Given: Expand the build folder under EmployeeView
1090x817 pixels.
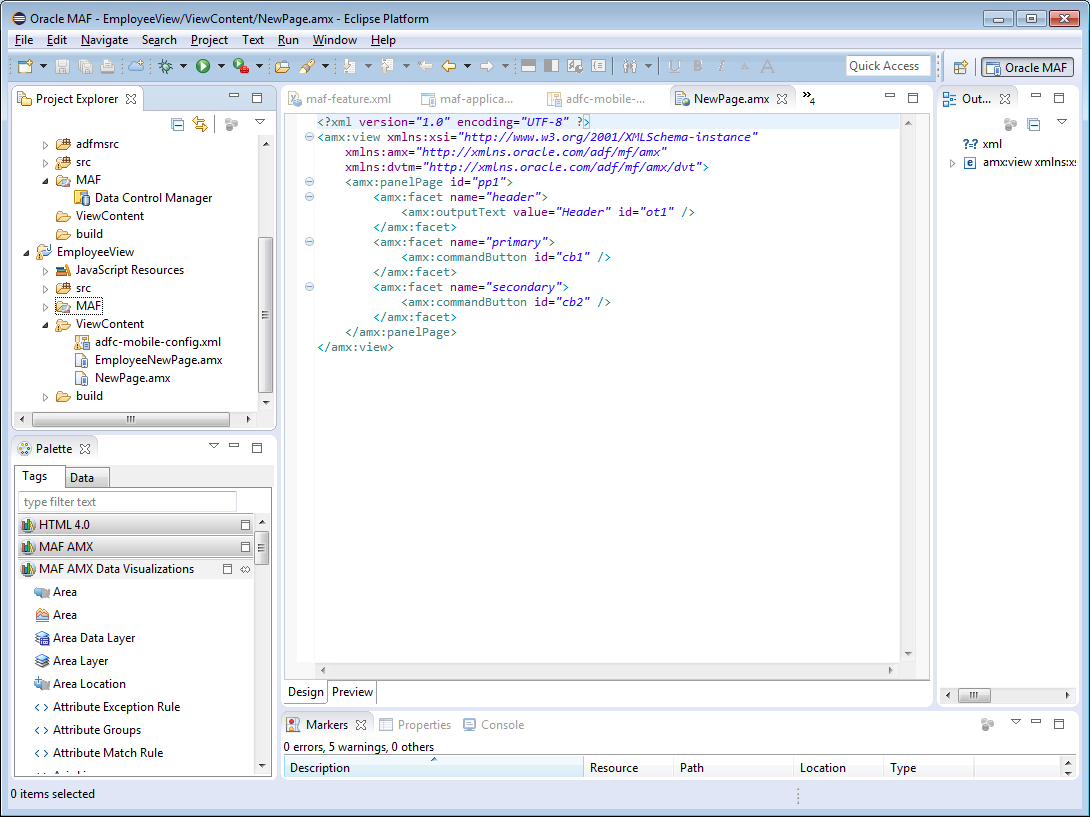Looking at the screenshot, I should click(45, 396).
